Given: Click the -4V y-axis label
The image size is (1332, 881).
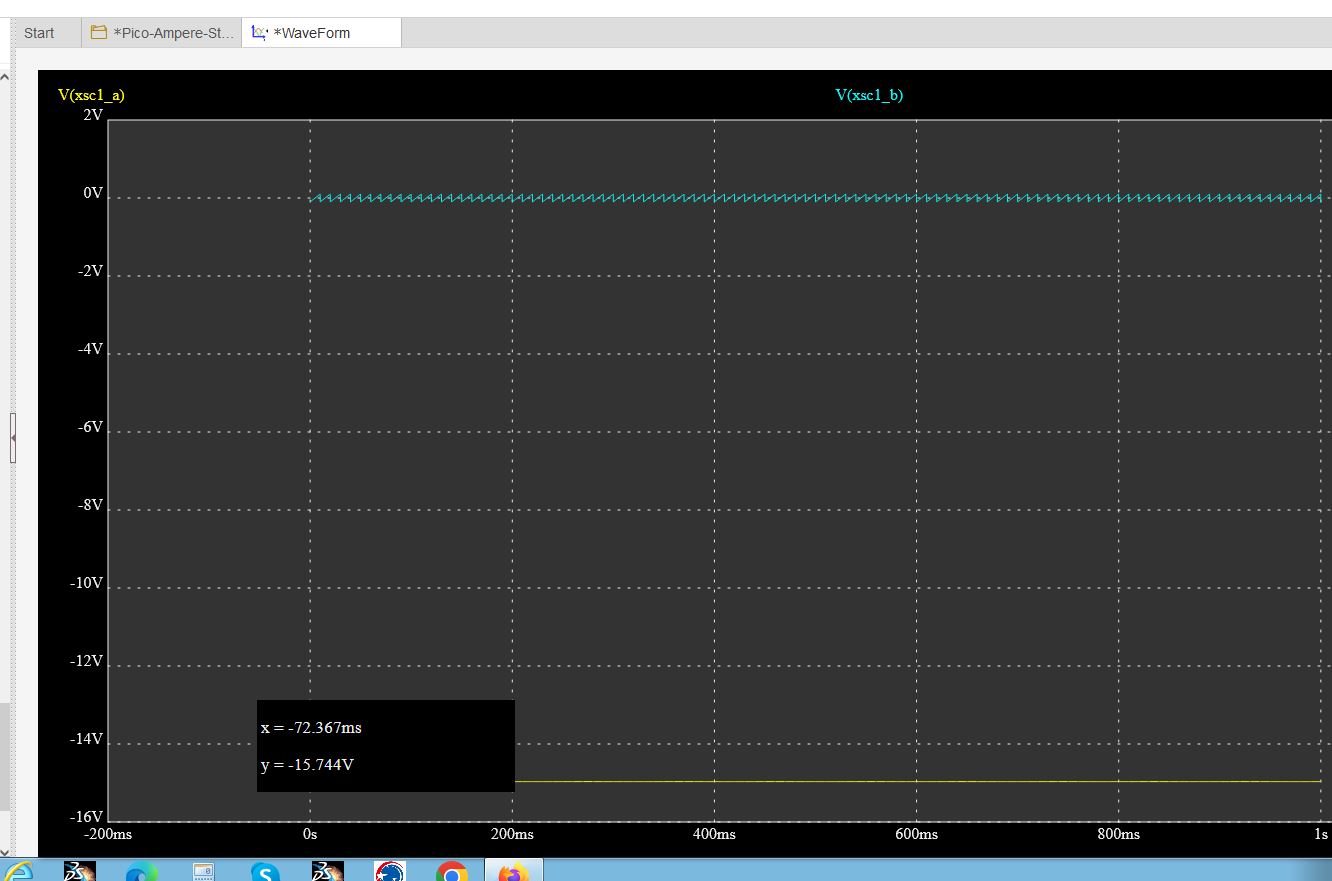Looking at the screenshot, I should [91, 349].
